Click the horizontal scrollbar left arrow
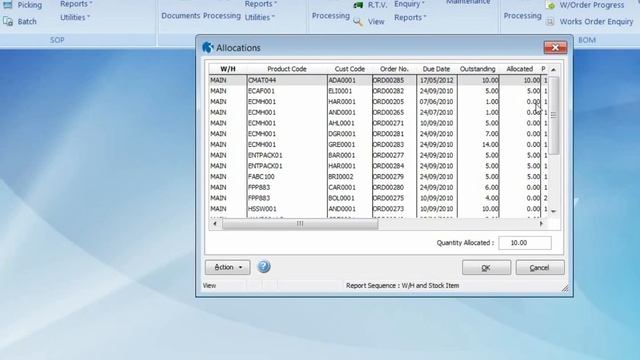The width and height of the screenshot is (640, 360). point(215,224)
